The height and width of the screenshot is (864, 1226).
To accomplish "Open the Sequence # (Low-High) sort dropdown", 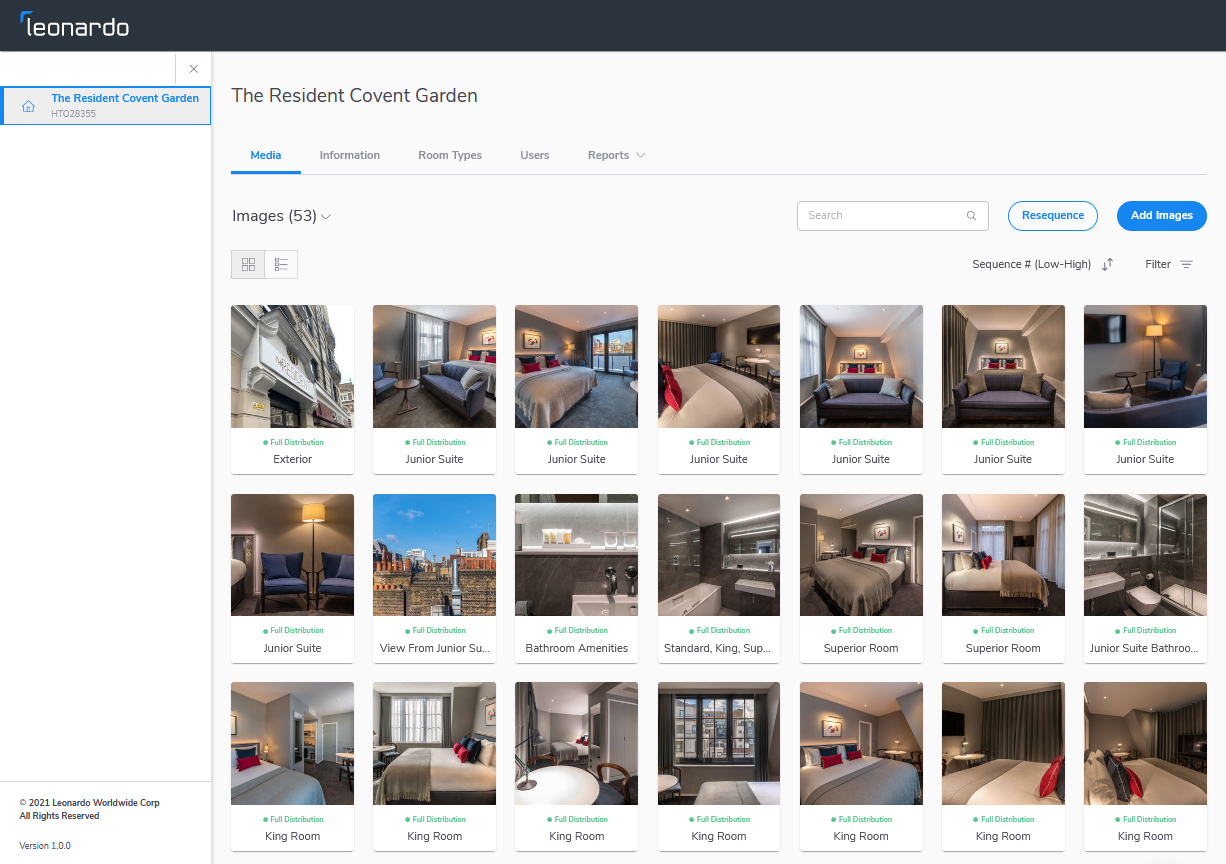I will [x=1029, y=264].
